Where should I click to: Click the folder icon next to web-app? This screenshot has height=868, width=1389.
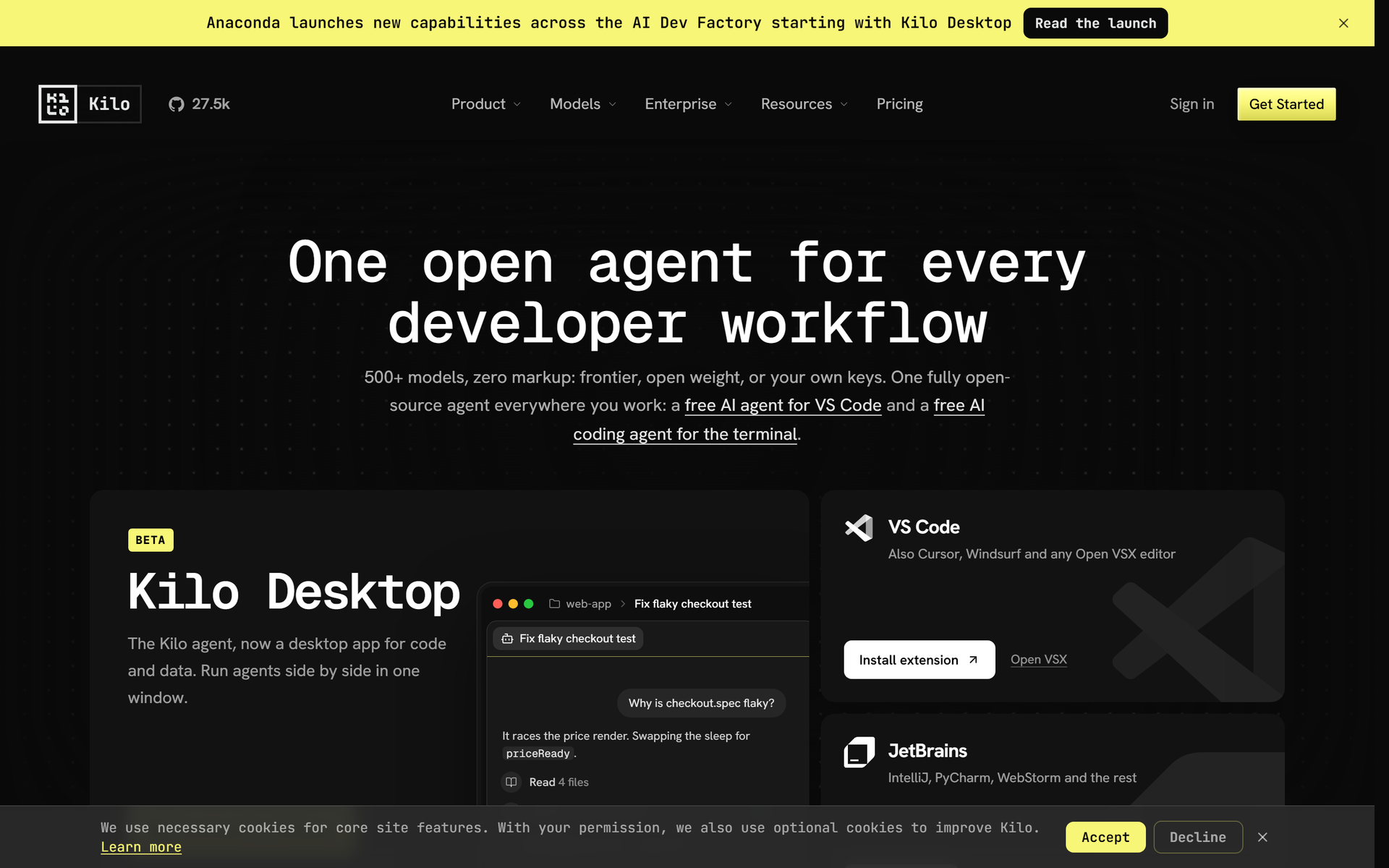click(x=554, y=603)
